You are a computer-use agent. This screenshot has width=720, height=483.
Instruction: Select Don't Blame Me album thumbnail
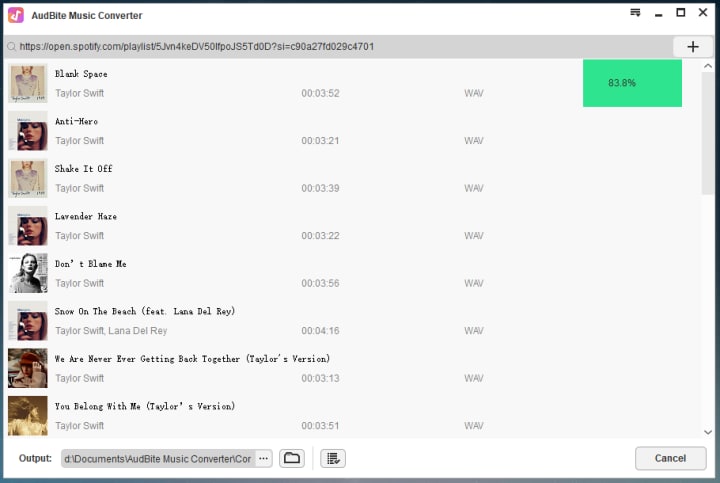pos(28,273)
